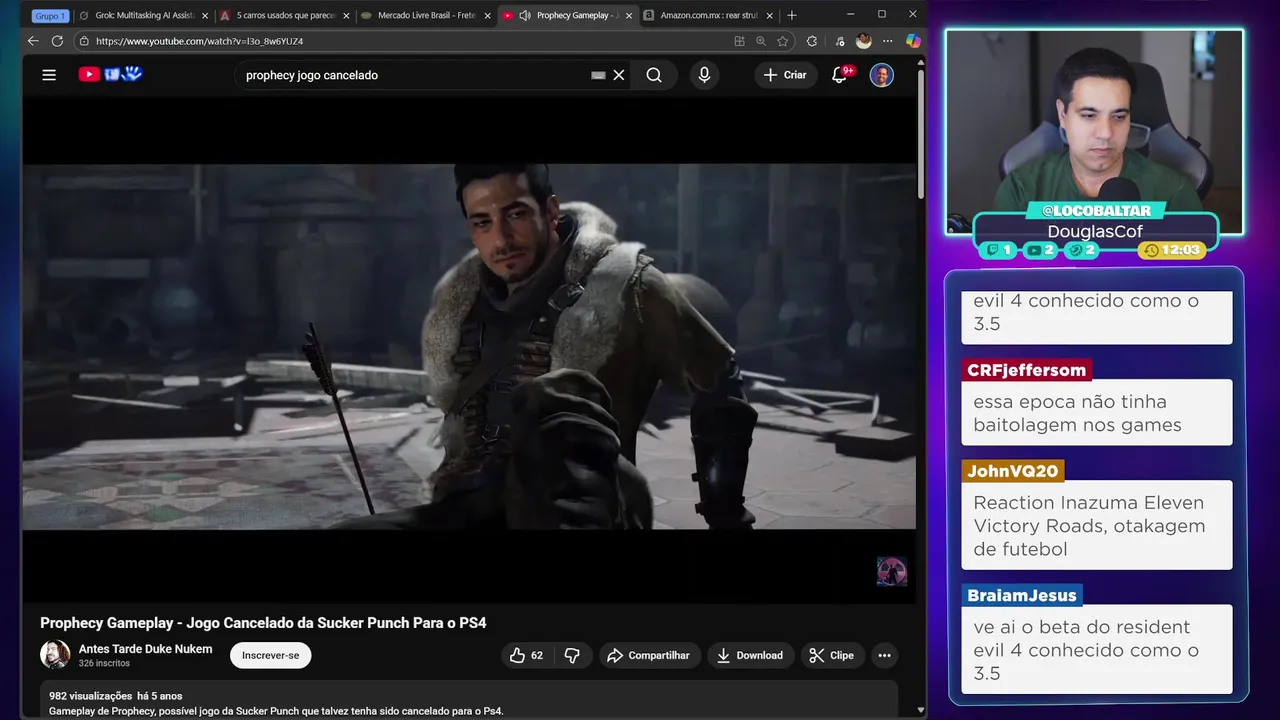Click the BraiamJesus chat username
Screen dimensions: 1280x720
(1021, 595)
